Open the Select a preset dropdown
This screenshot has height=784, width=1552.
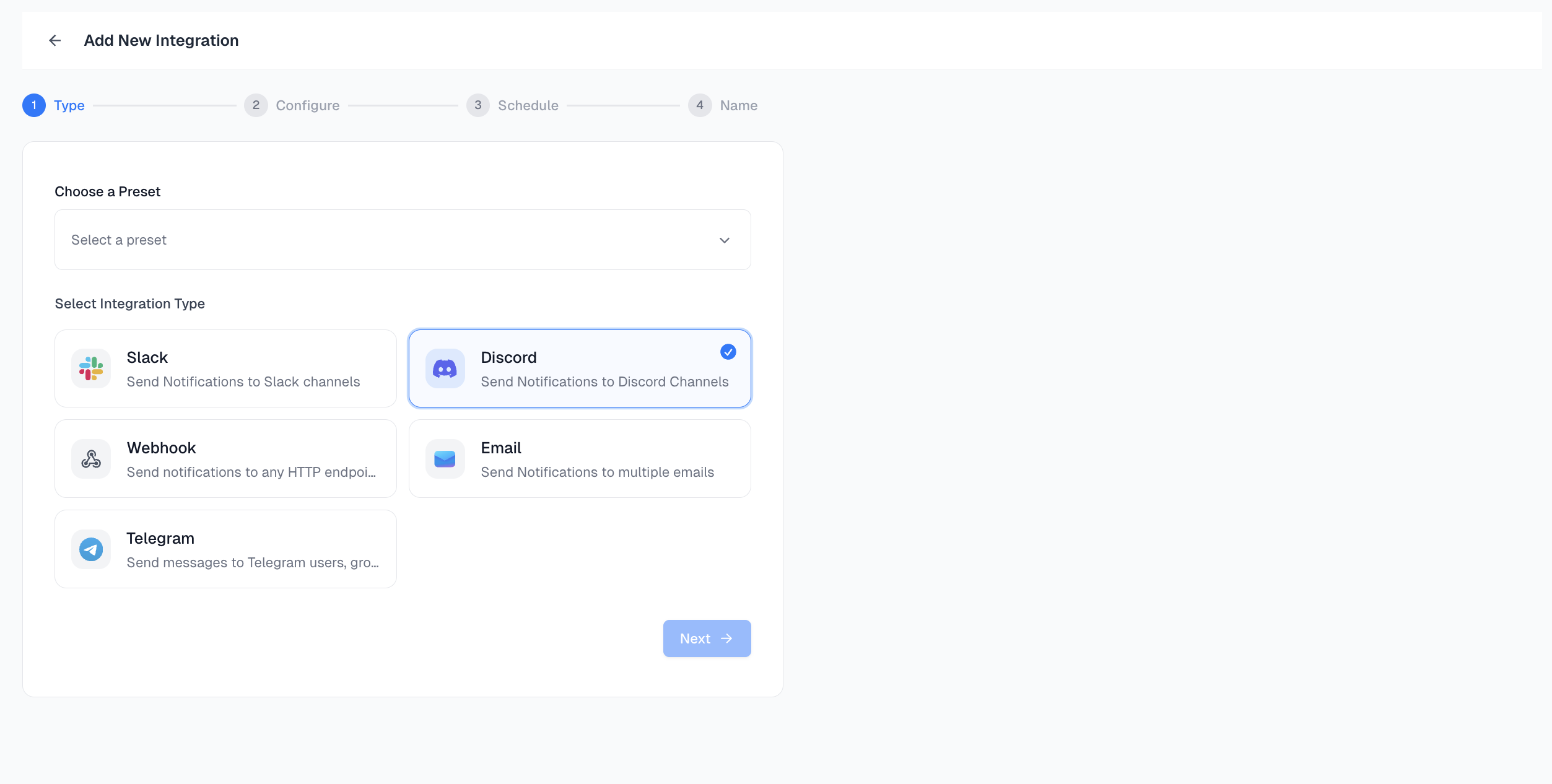click(403, 240)
